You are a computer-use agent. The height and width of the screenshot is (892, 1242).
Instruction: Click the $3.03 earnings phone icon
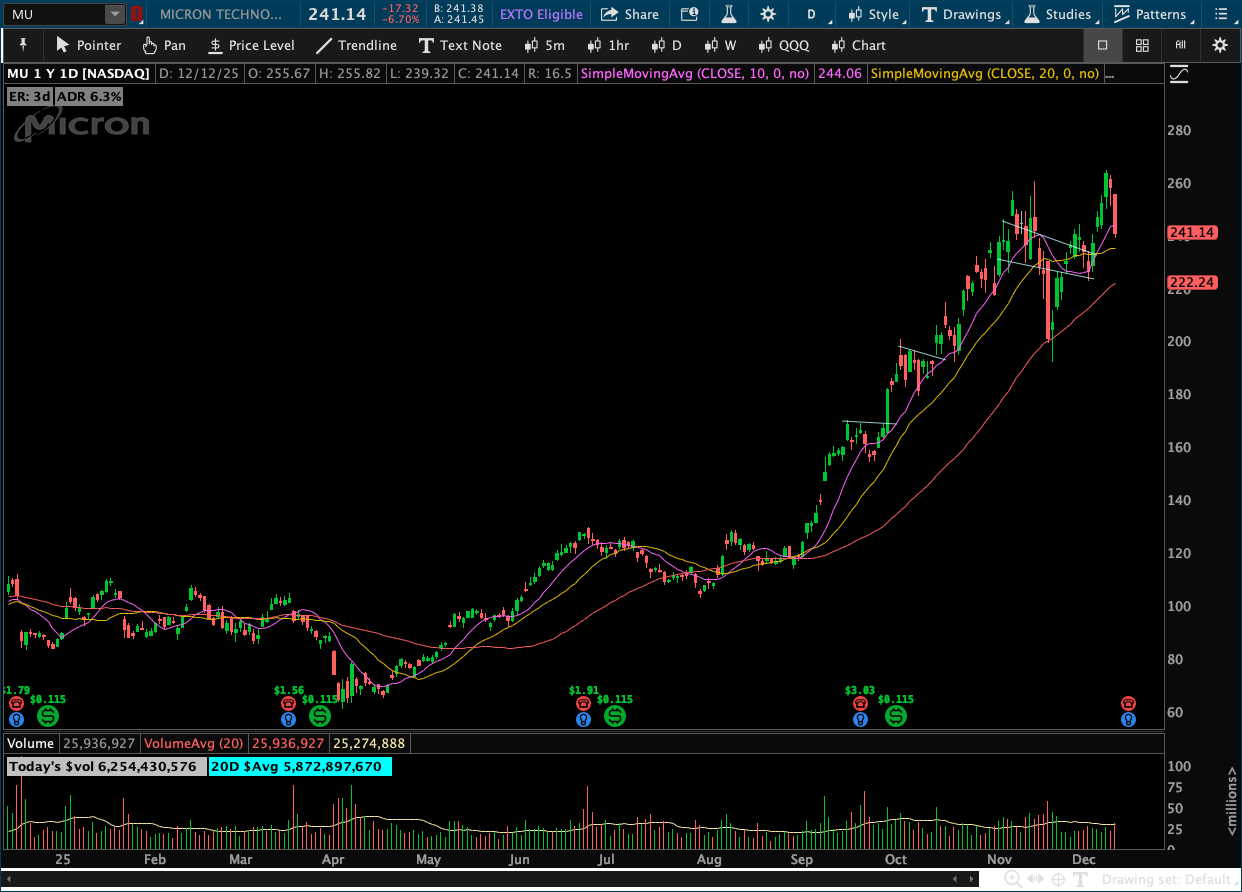(x=860, y=704)
